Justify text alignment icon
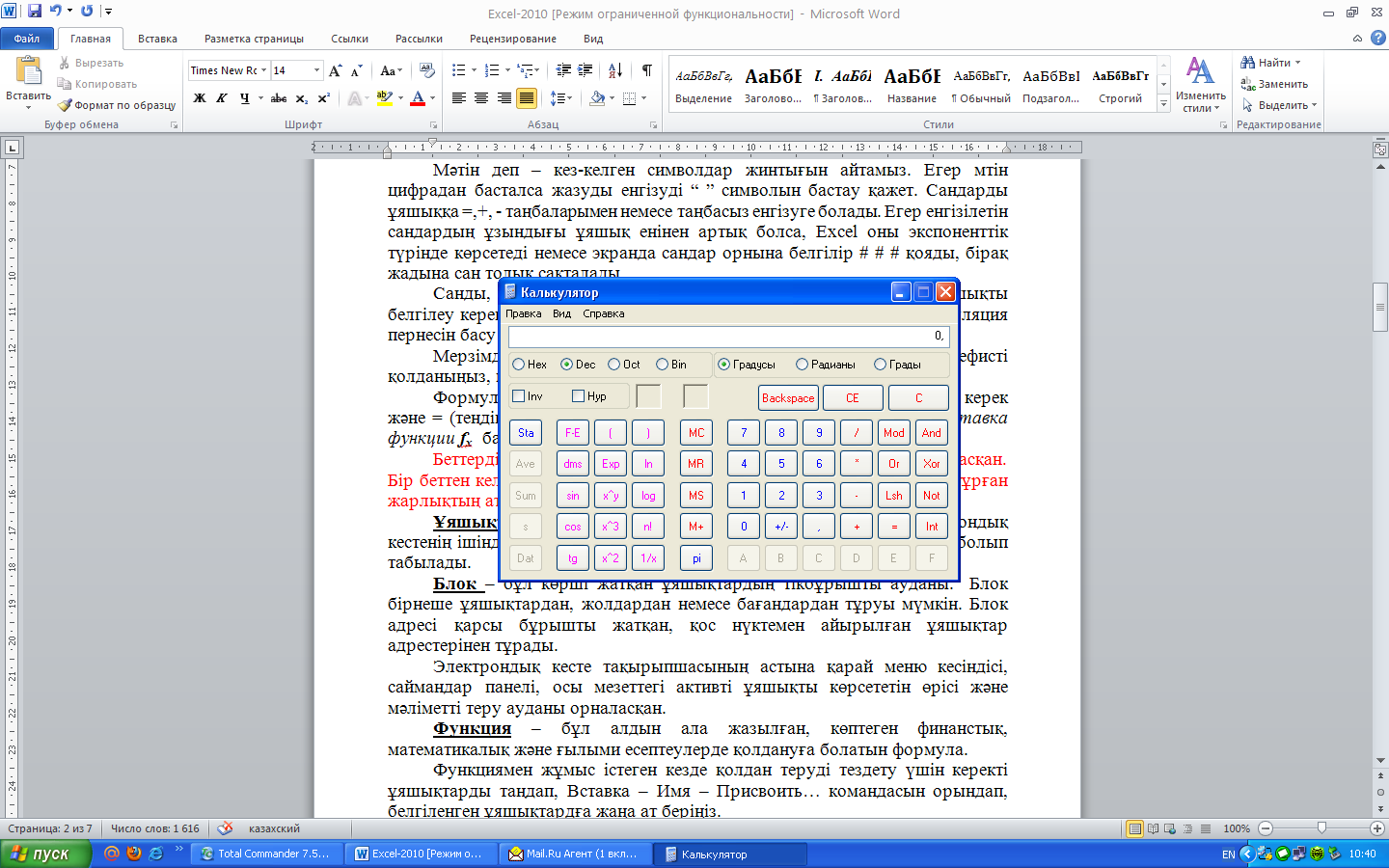This screenshot has width=1389, height=868. [527, 98]
